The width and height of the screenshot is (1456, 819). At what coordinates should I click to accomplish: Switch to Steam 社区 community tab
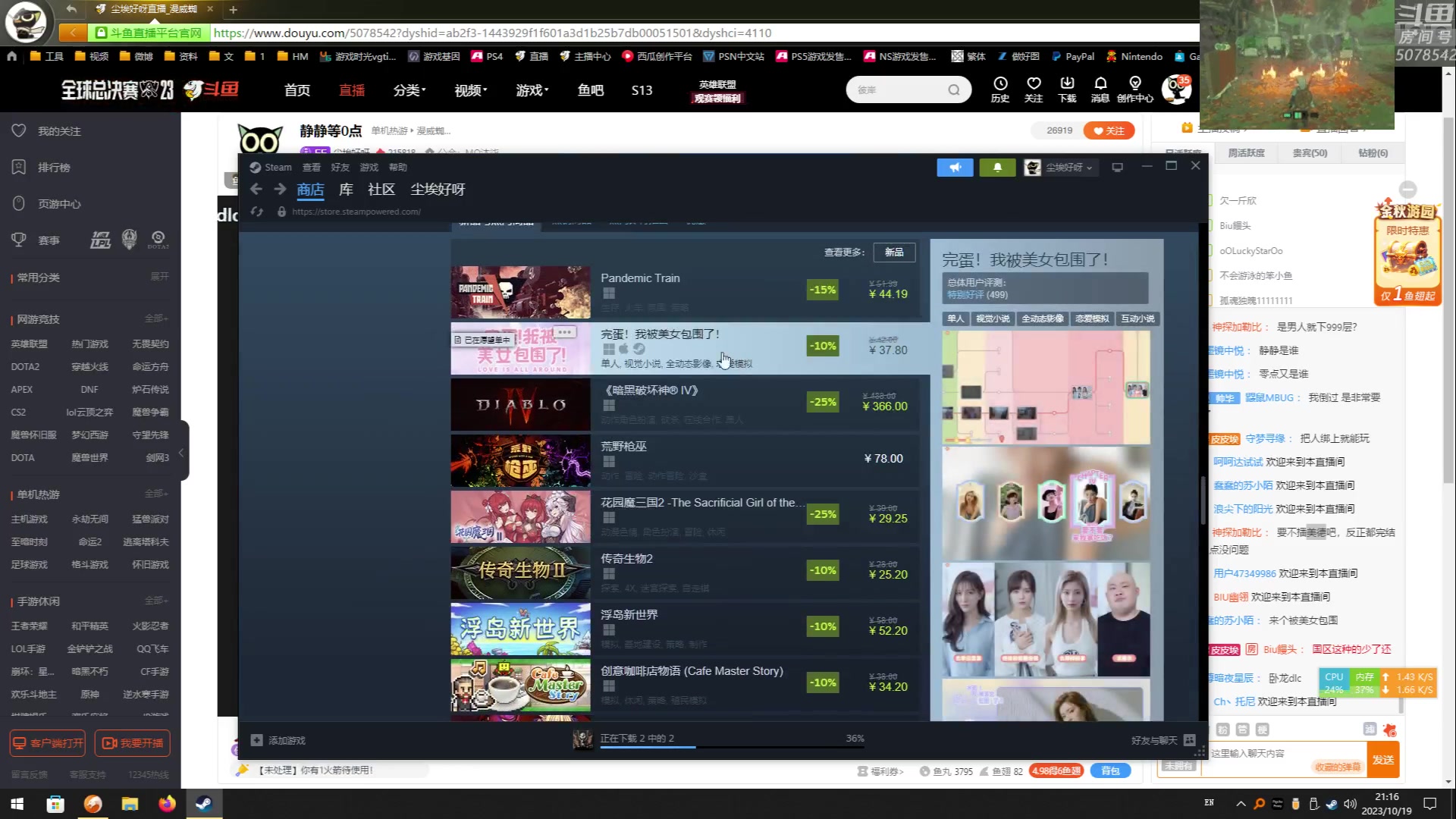pyautogui.click(x=381, y=190)
